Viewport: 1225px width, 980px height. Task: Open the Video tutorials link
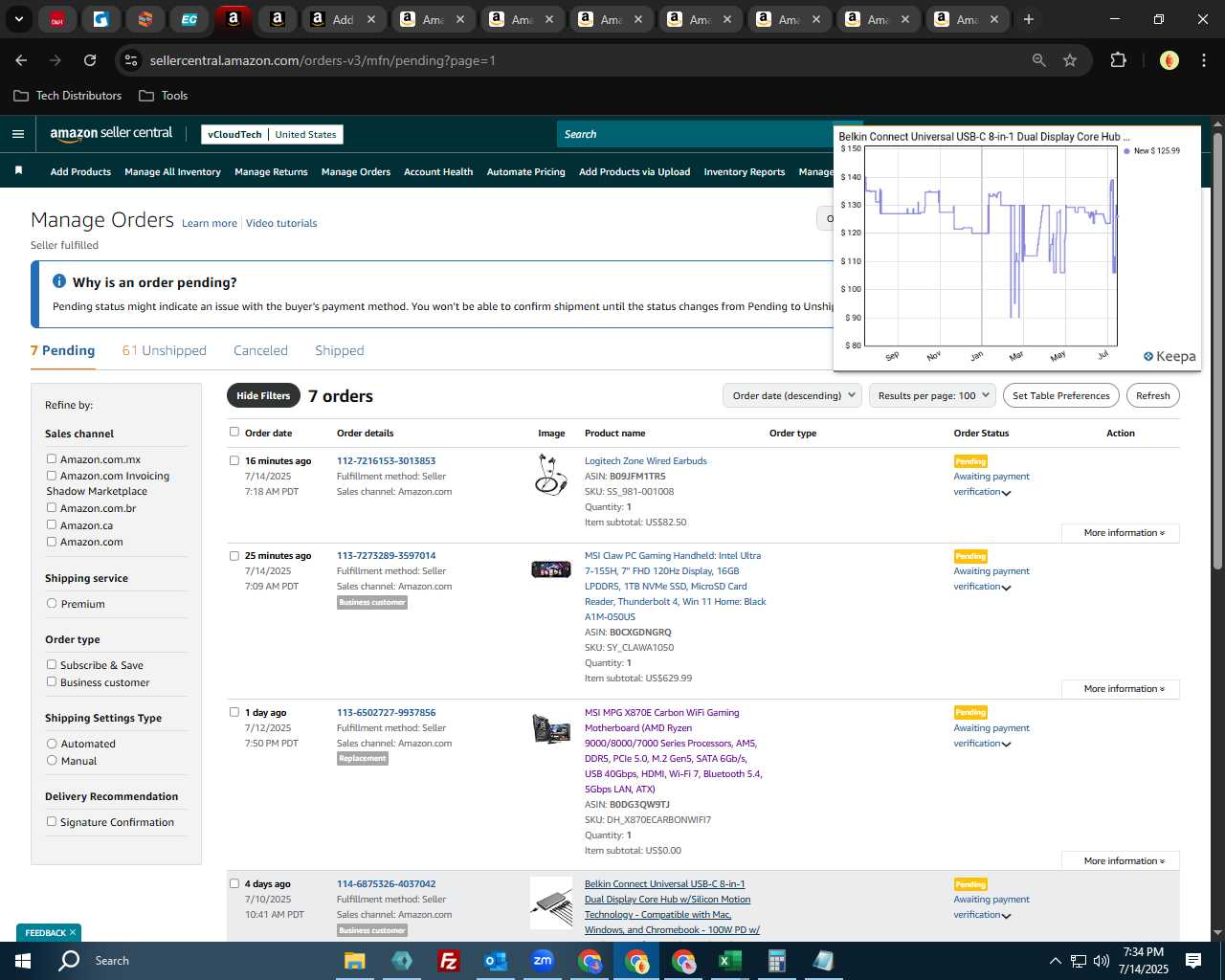point(281,223)
